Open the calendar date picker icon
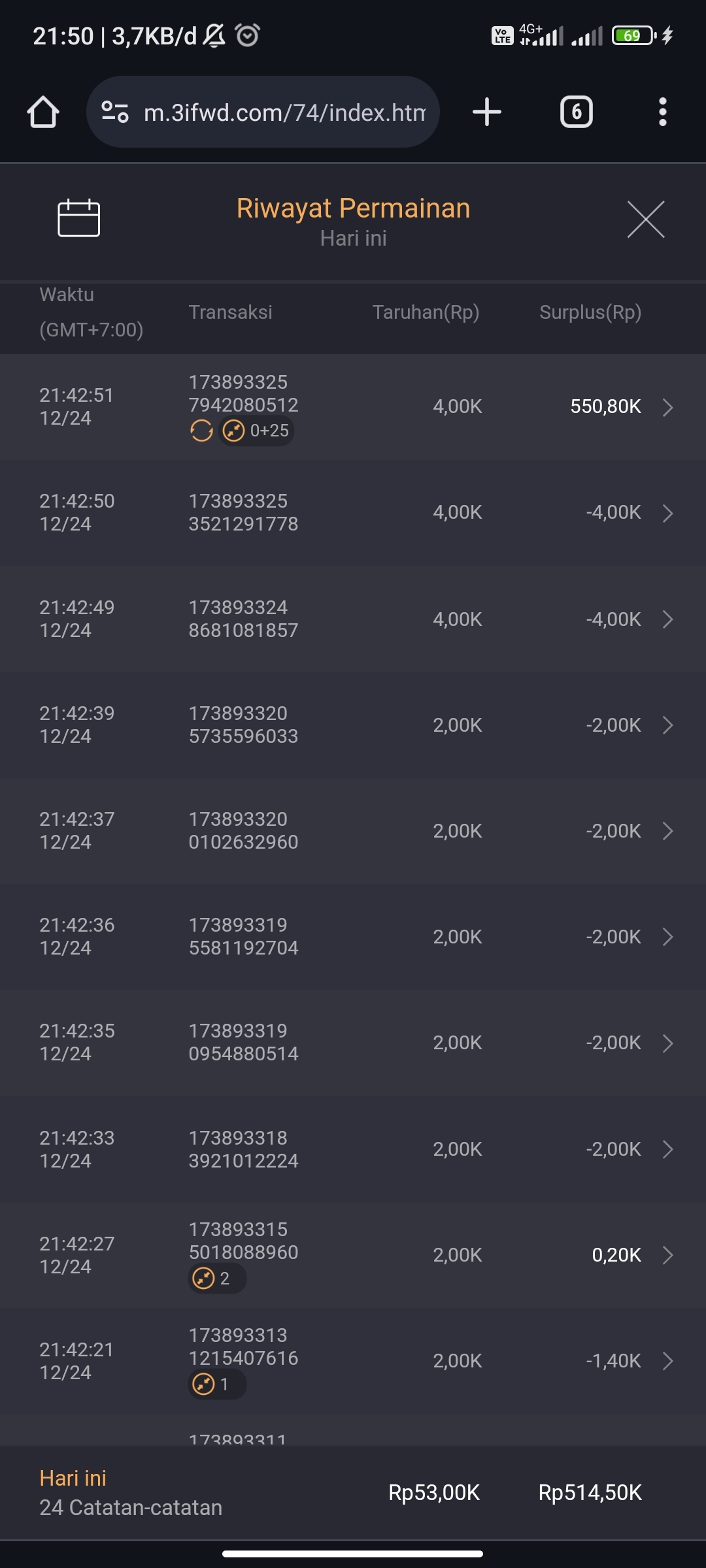 click(x=78, y=218)
